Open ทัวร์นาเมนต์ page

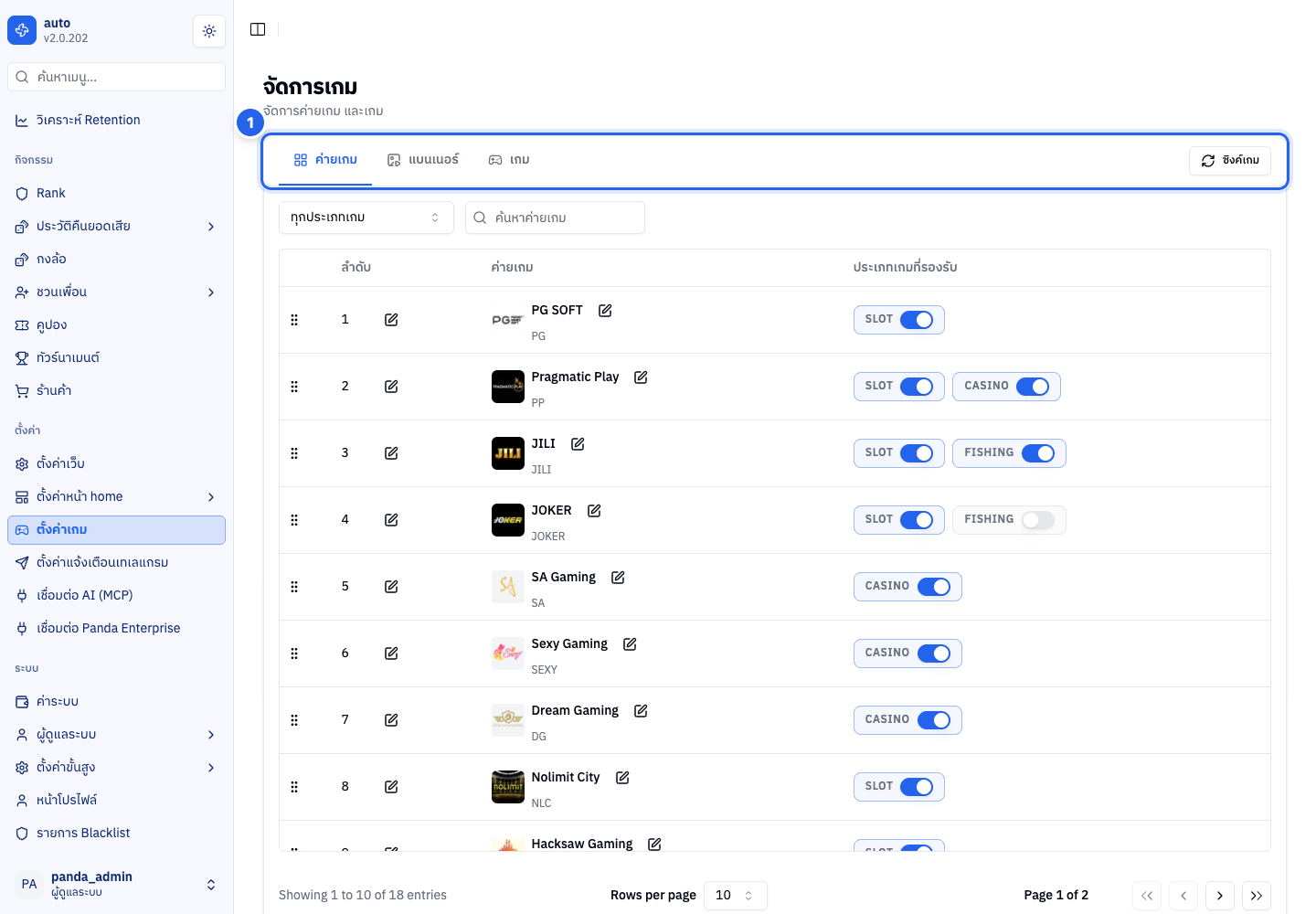(117, 358)
